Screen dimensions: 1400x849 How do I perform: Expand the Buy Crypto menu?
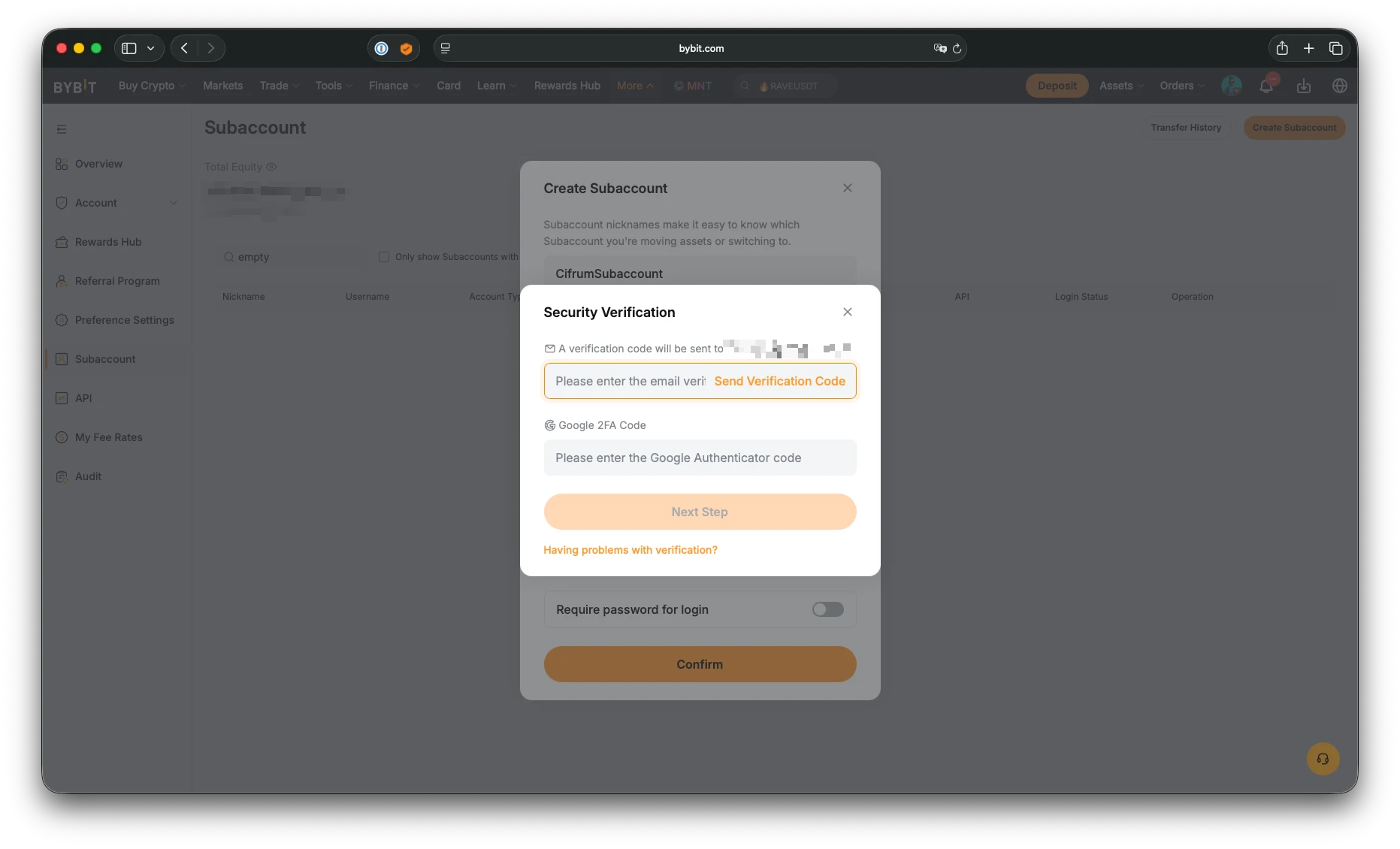pos(151,86)
